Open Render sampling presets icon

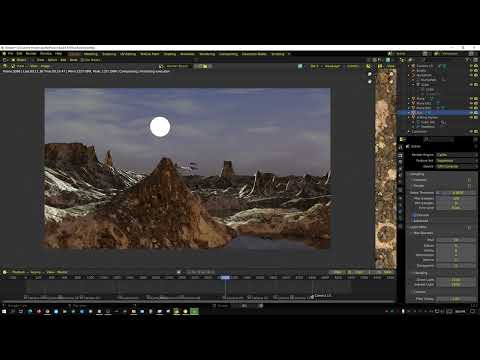(x=469, y=186)
